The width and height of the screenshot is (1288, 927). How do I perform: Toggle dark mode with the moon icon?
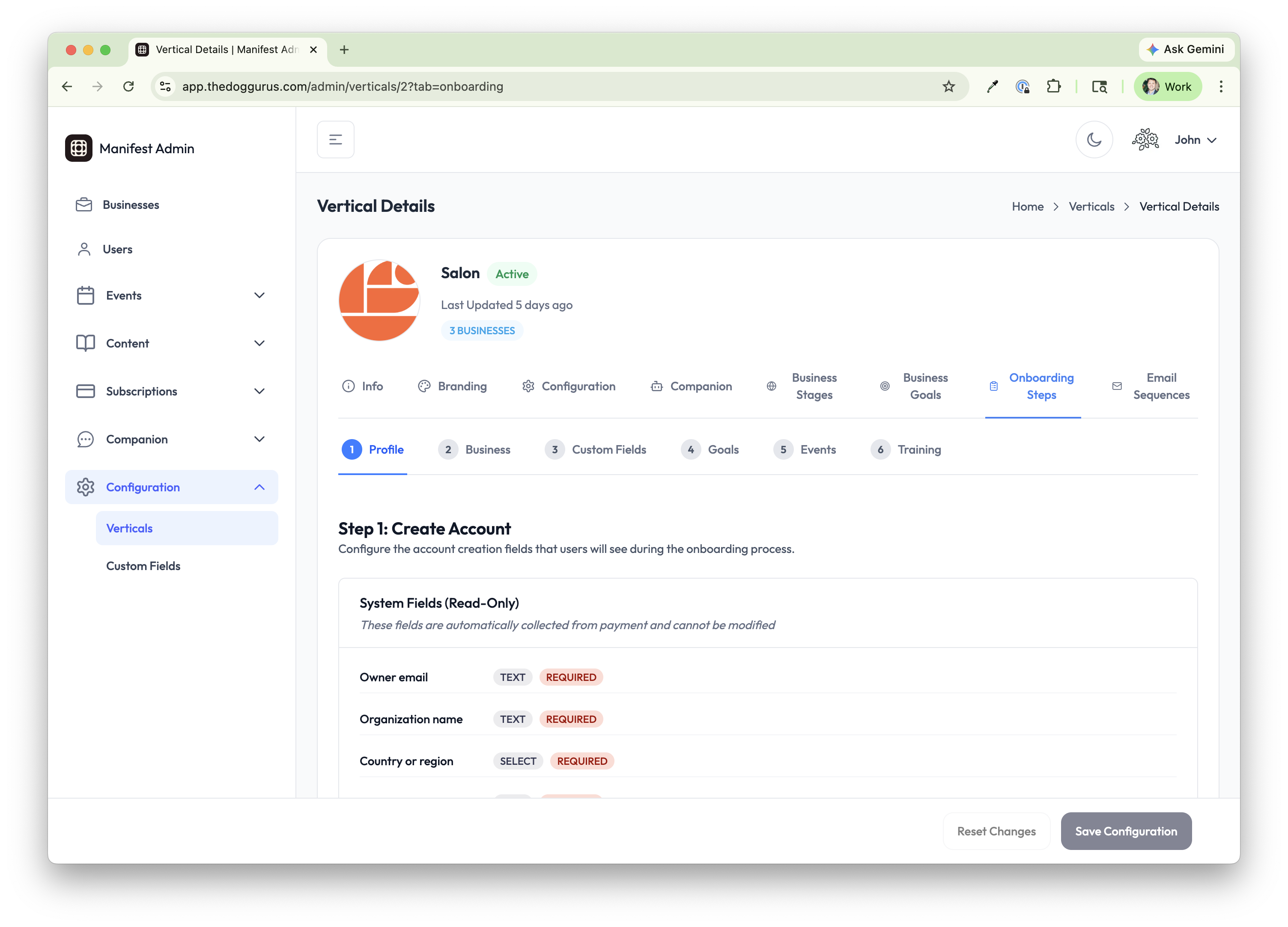(x=1094, y=139)
